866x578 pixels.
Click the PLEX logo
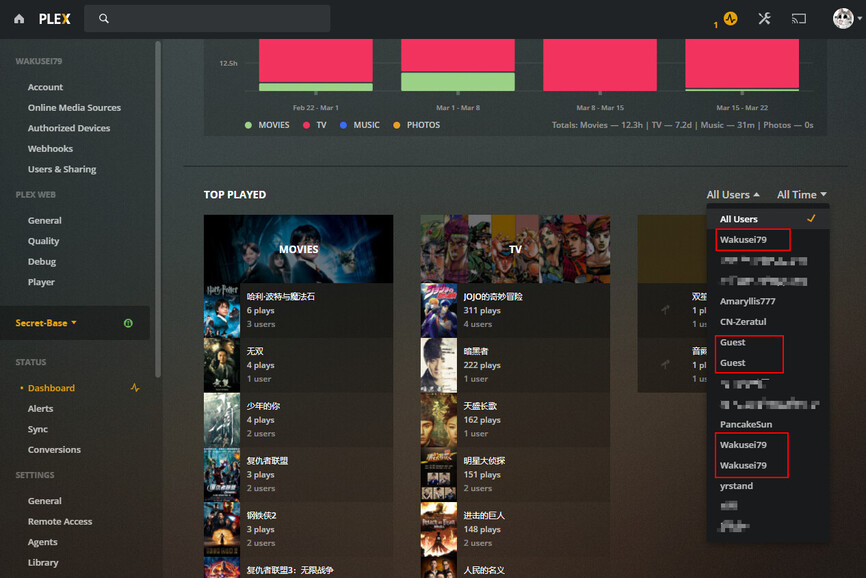[x=55, y=19]
